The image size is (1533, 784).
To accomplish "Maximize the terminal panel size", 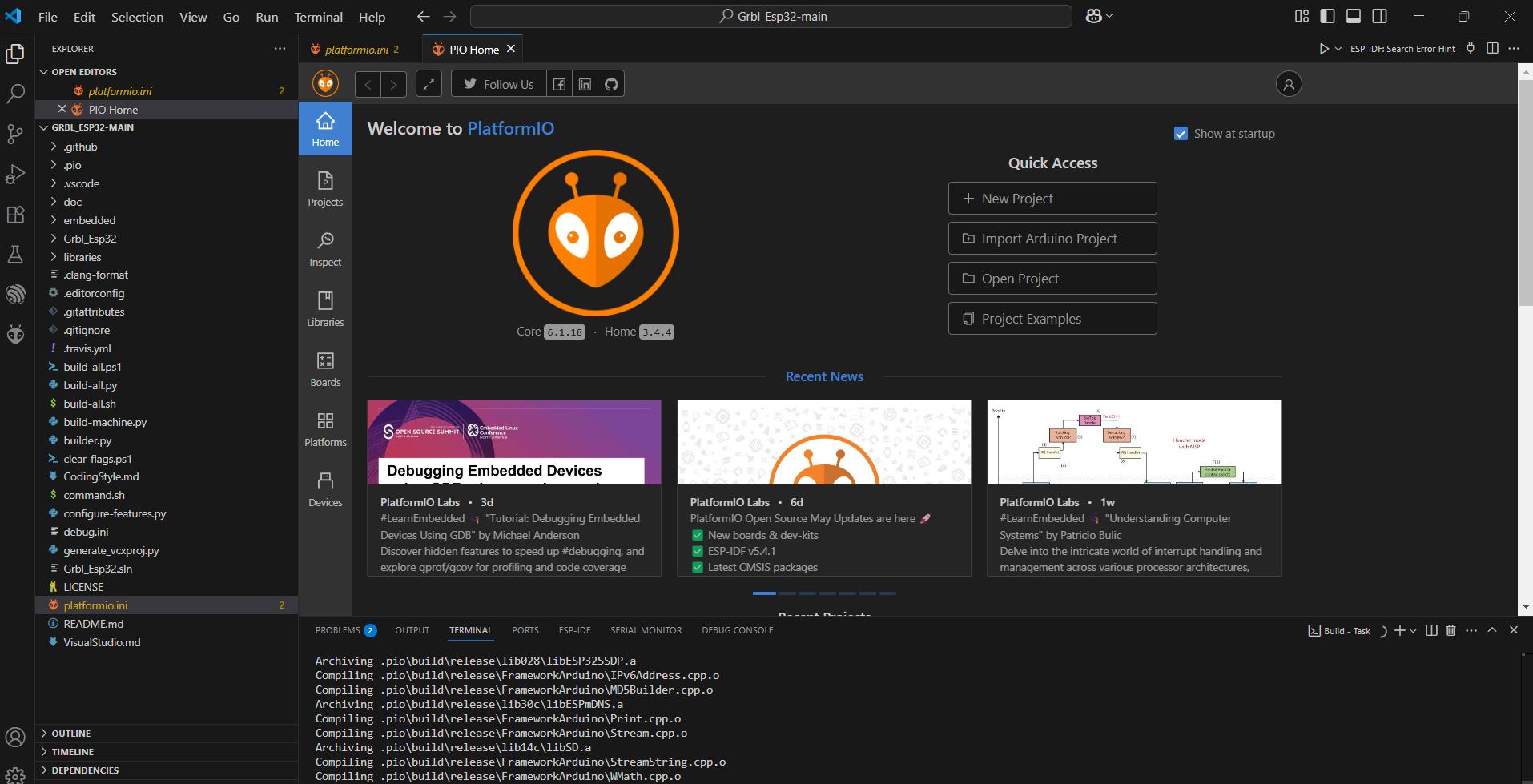I will click(1492, 630).
